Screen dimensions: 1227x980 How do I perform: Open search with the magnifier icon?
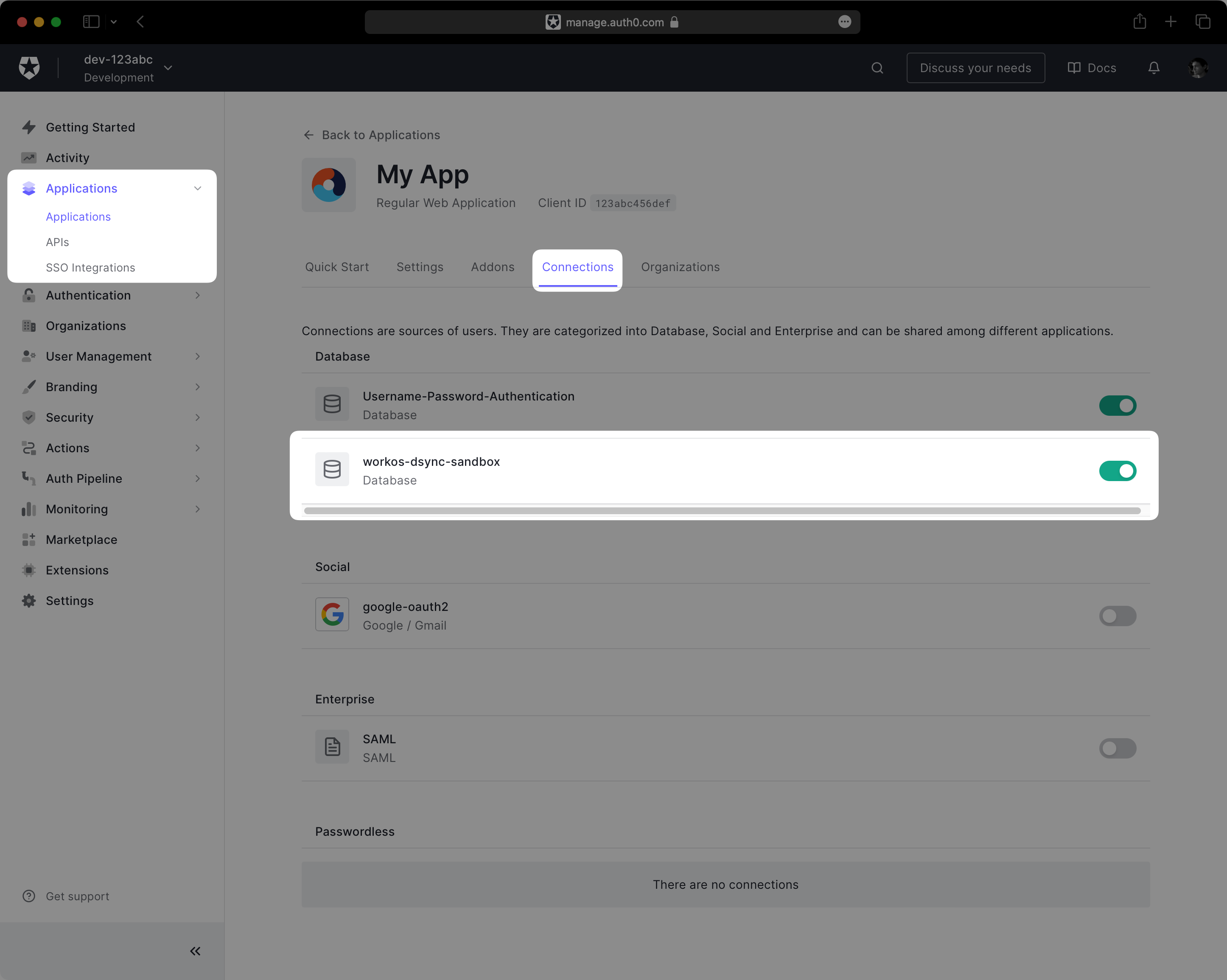pos(877,68)
